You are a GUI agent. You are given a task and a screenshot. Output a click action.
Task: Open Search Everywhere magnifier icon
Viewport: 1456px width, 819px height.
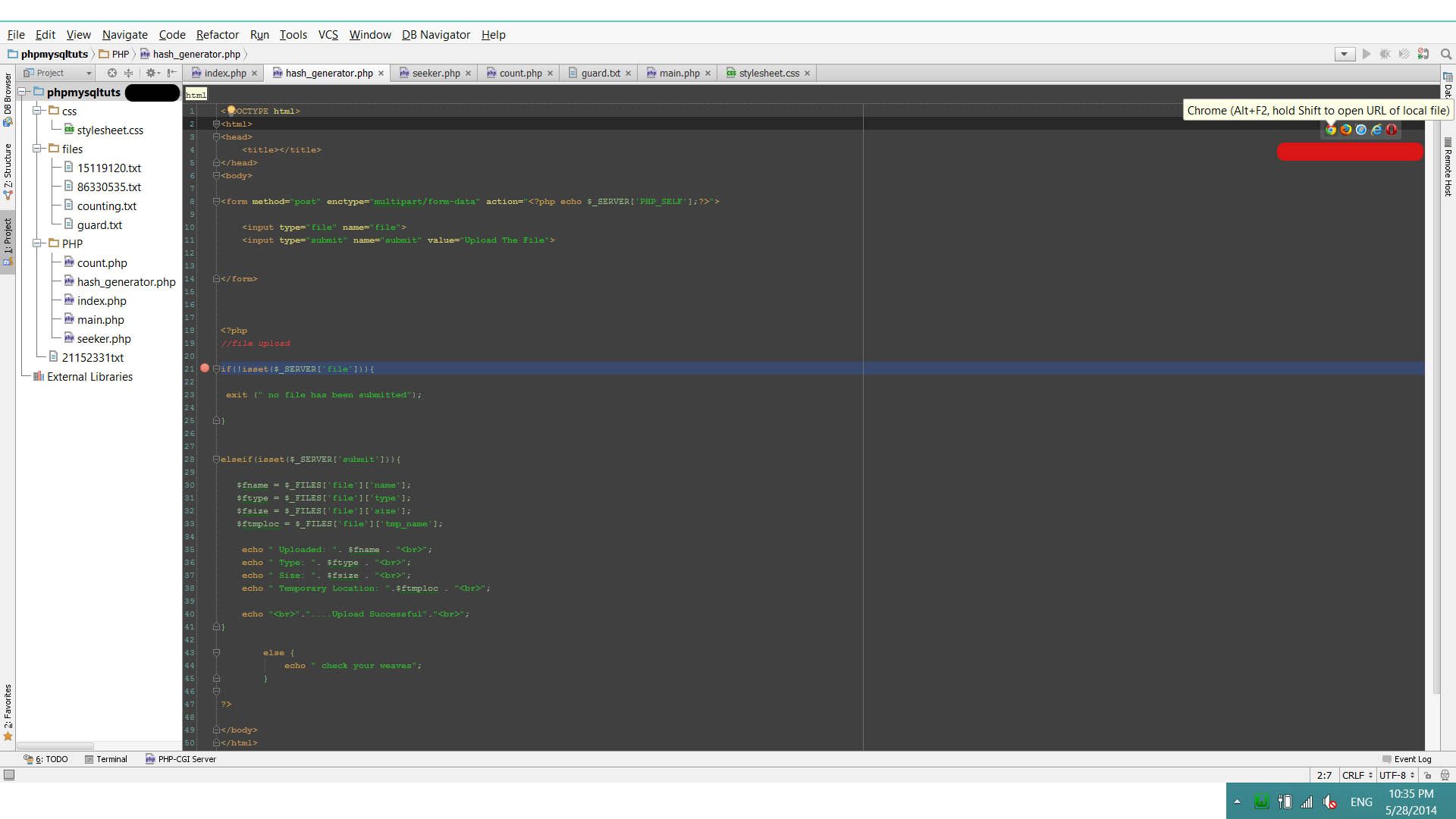pos(1446,54)
